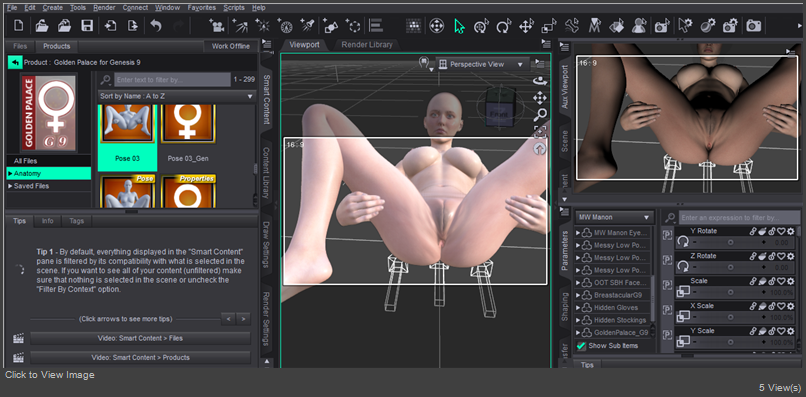
Task: Select the Node Selection arrow tool
Action: pyautogui.click(x=459, y=26)
